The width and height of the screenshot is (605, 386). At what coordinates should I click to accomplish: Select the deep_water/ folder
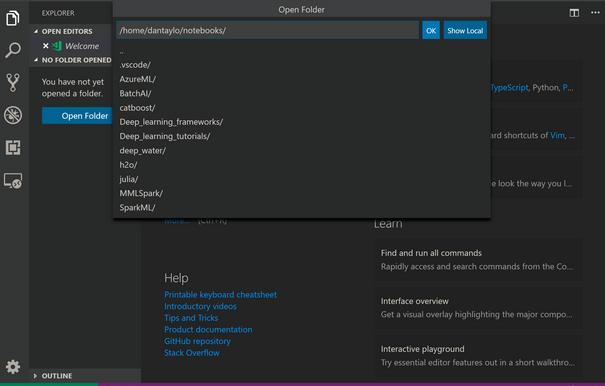[x=302, y=151]
